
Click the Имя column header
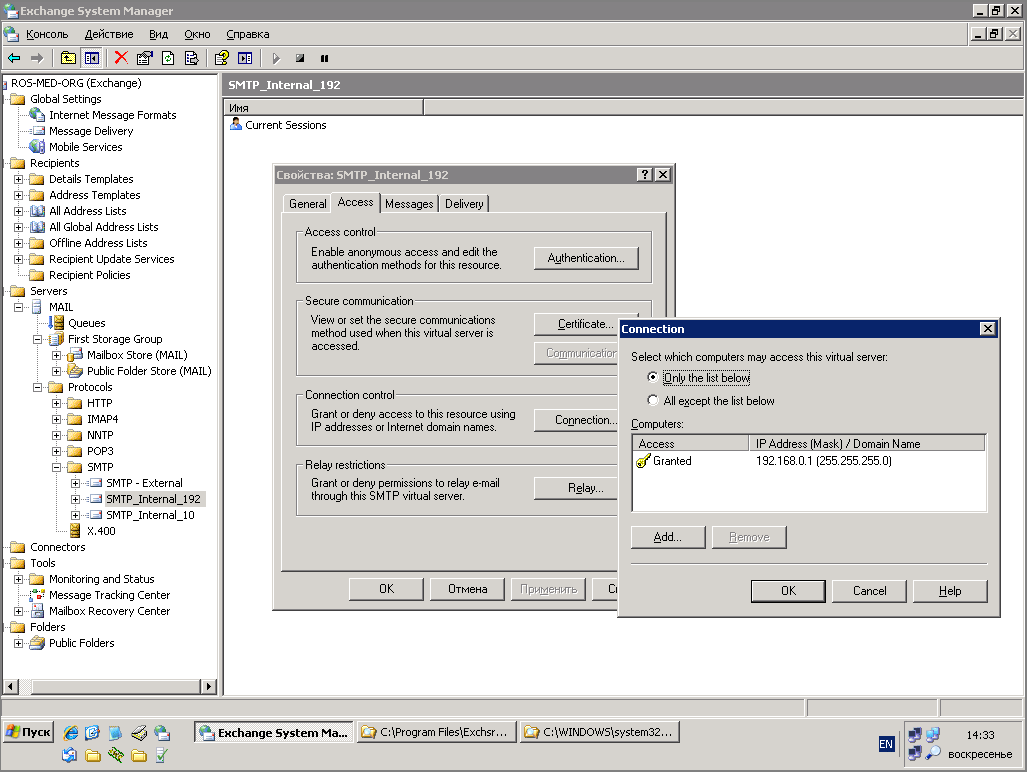[x=324, y=107]
